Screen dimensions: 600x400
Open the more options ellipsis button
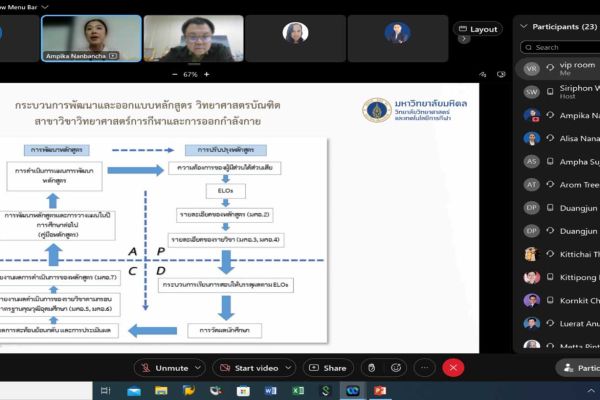(x=425, y=368)
